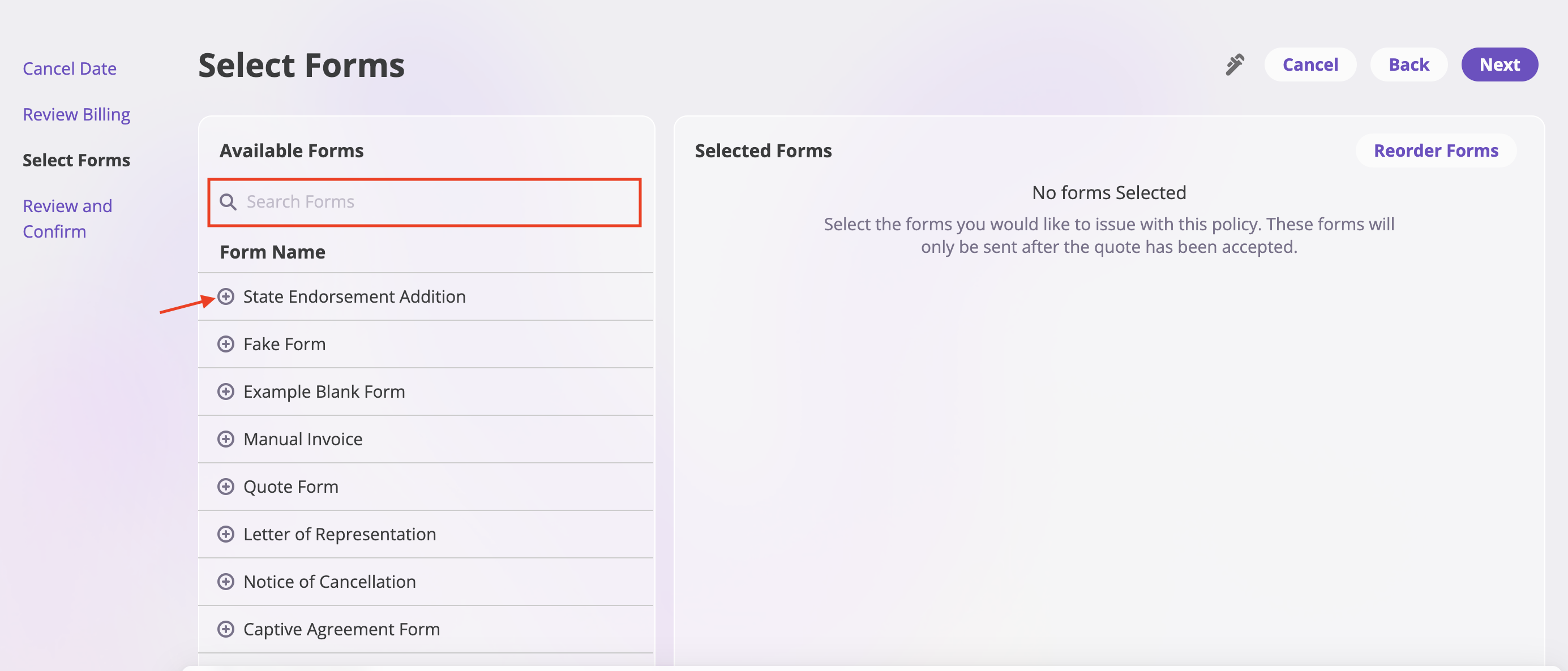Navigate to Review and Confirm step
The width and height of the screenshot is (1568, 671).
[x=67, y=218]
